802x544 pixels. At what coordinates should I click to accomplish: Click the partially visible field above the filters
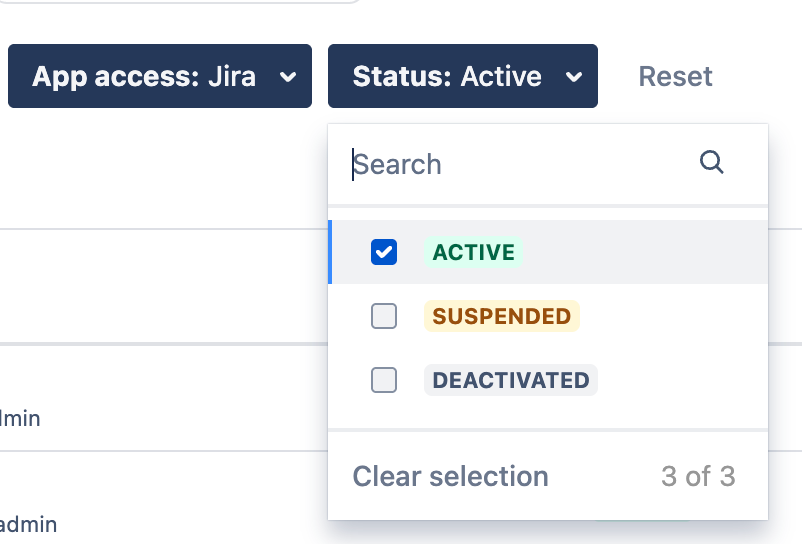coord(180,2)
